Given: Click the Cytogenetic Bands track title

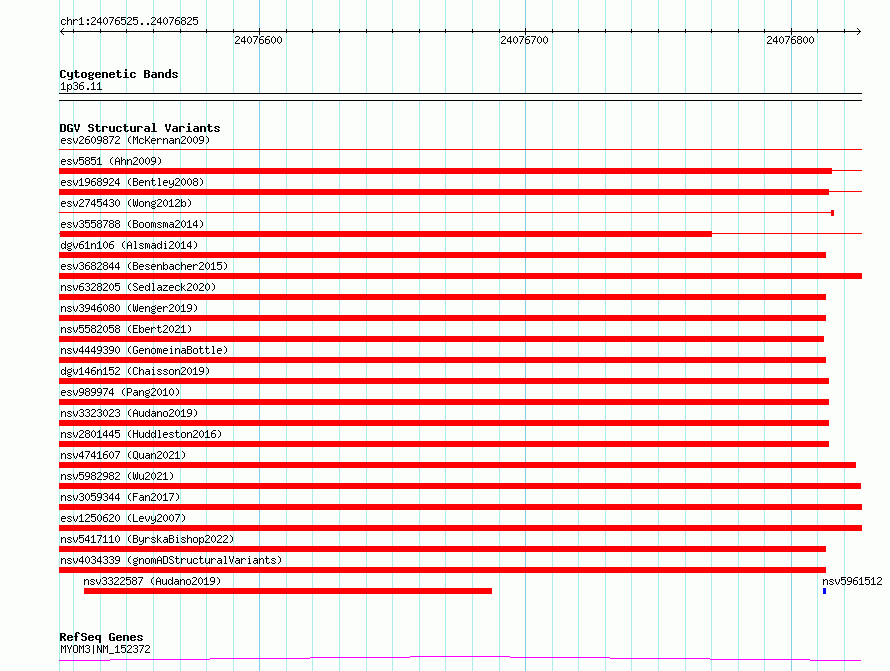Looking at the screenshot, I should click(119, 74).
